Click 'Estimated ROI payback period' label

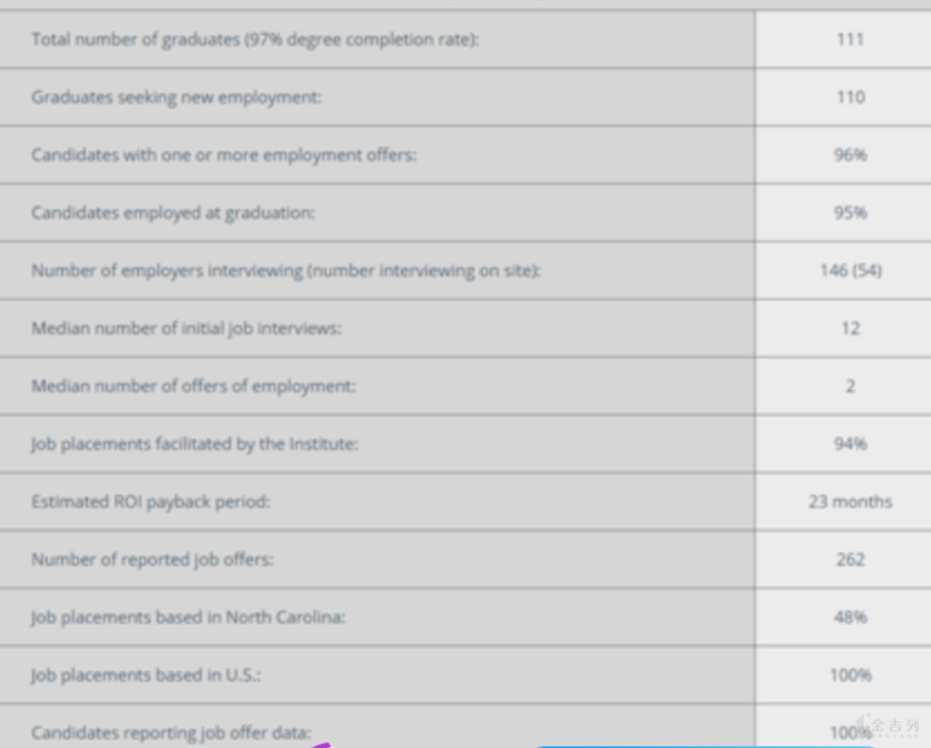click(150, 502)
